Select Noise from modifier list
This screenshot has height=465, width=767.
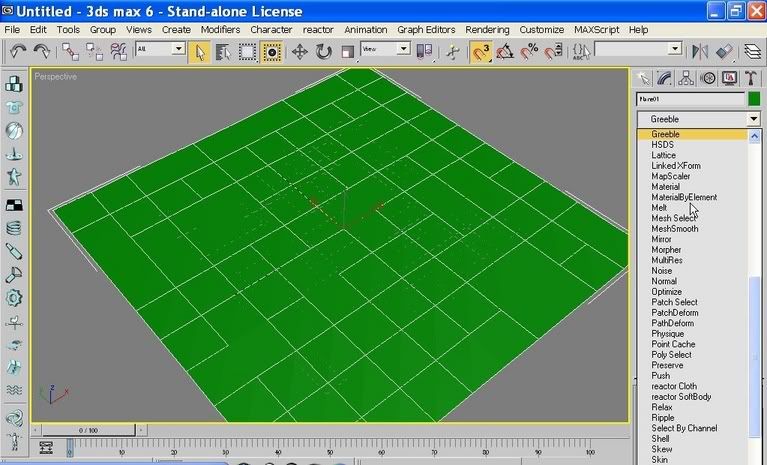coord(661,271)
